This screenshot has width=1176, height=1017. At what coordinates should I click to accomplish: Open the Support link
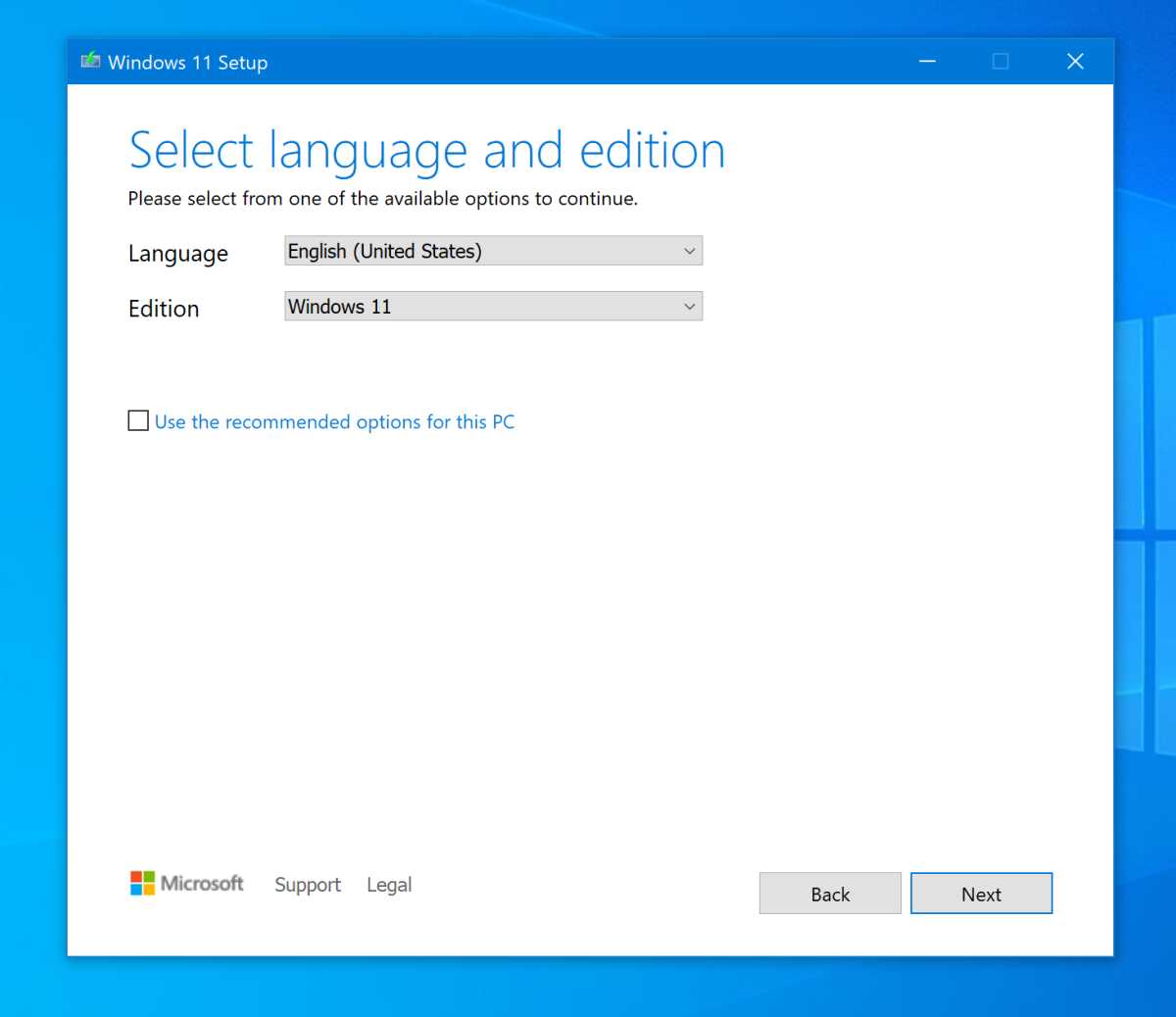point(307,884)
